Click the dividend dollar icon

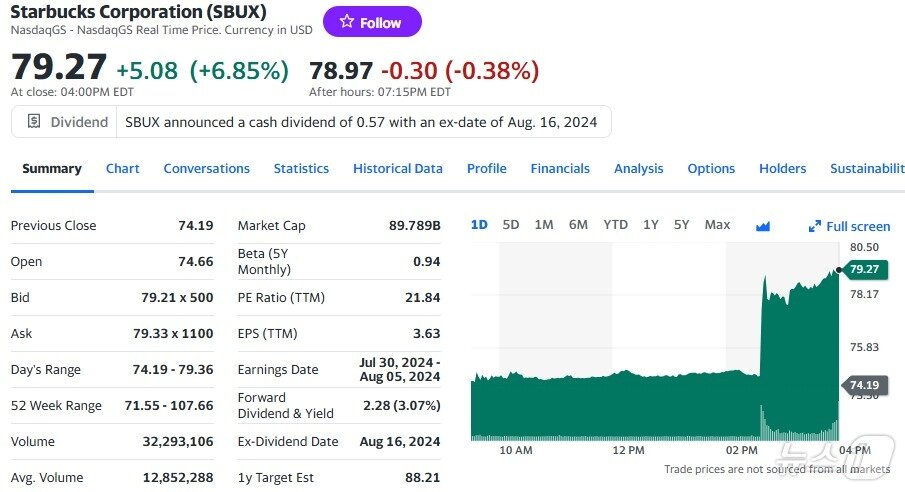coord(34,122)
